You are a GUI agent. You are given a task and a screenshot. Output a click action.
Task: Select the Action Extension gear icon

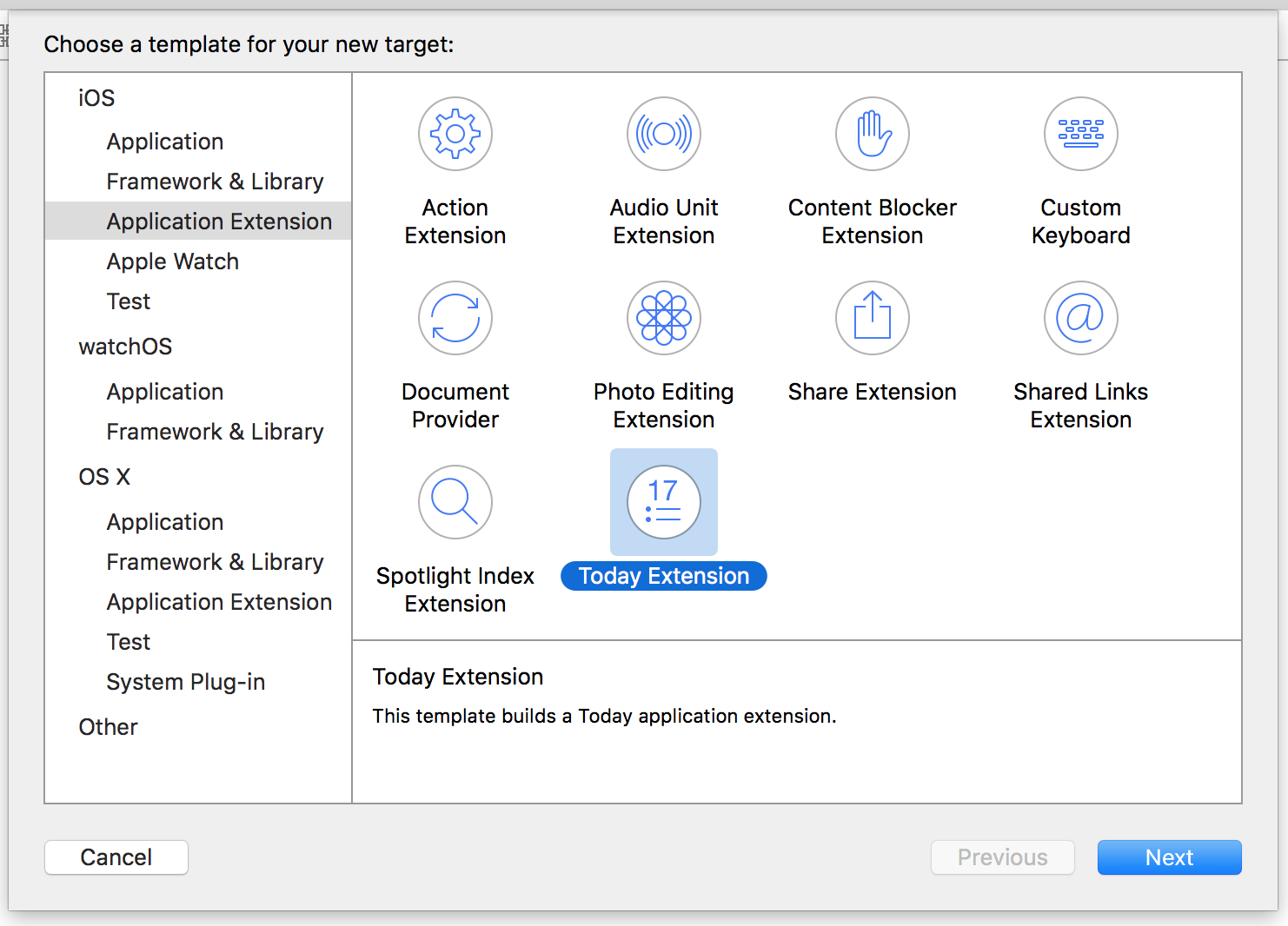pyautogui.click(x=455, y=134)
